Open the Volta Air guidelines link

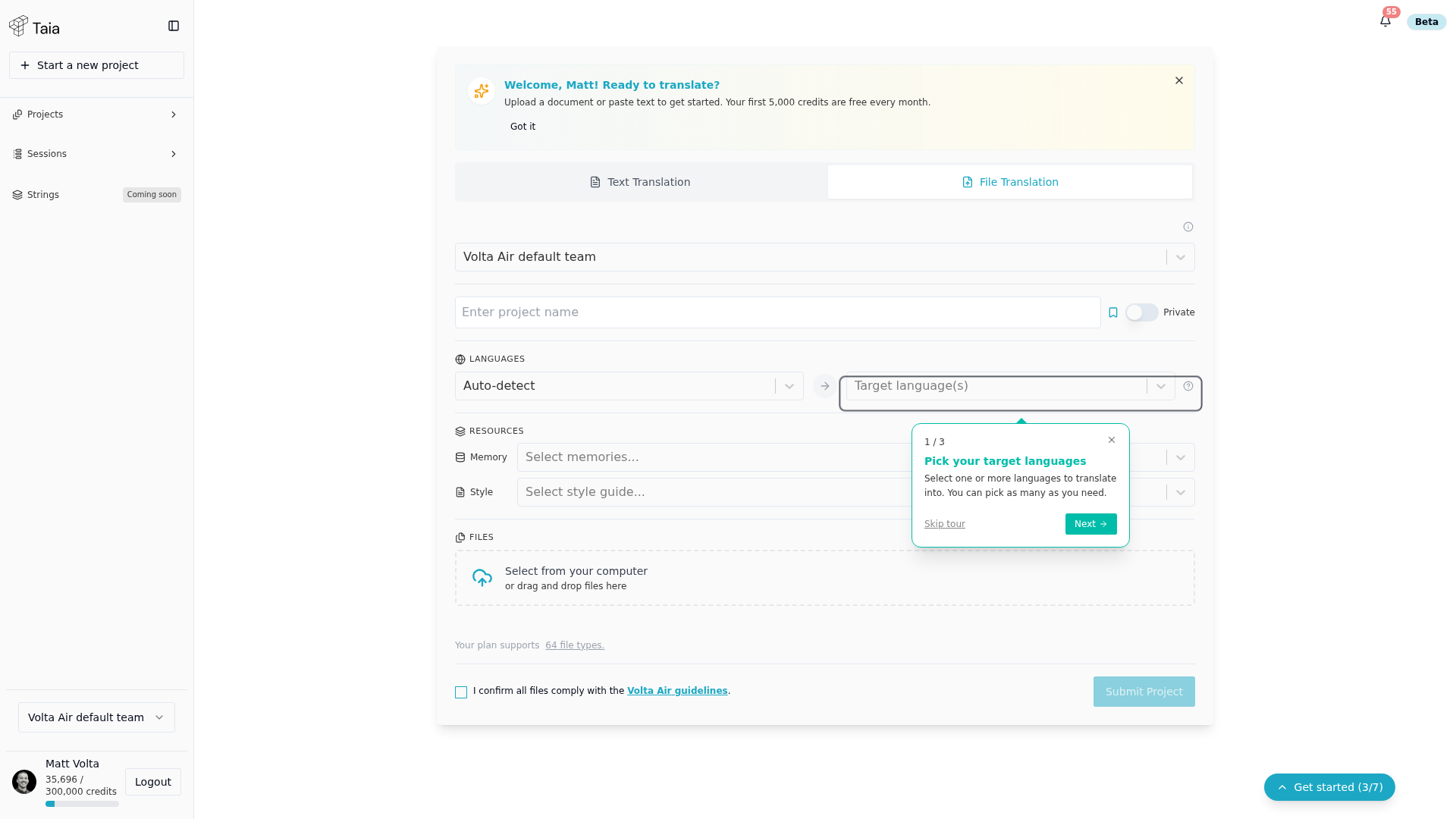[677, 691]
